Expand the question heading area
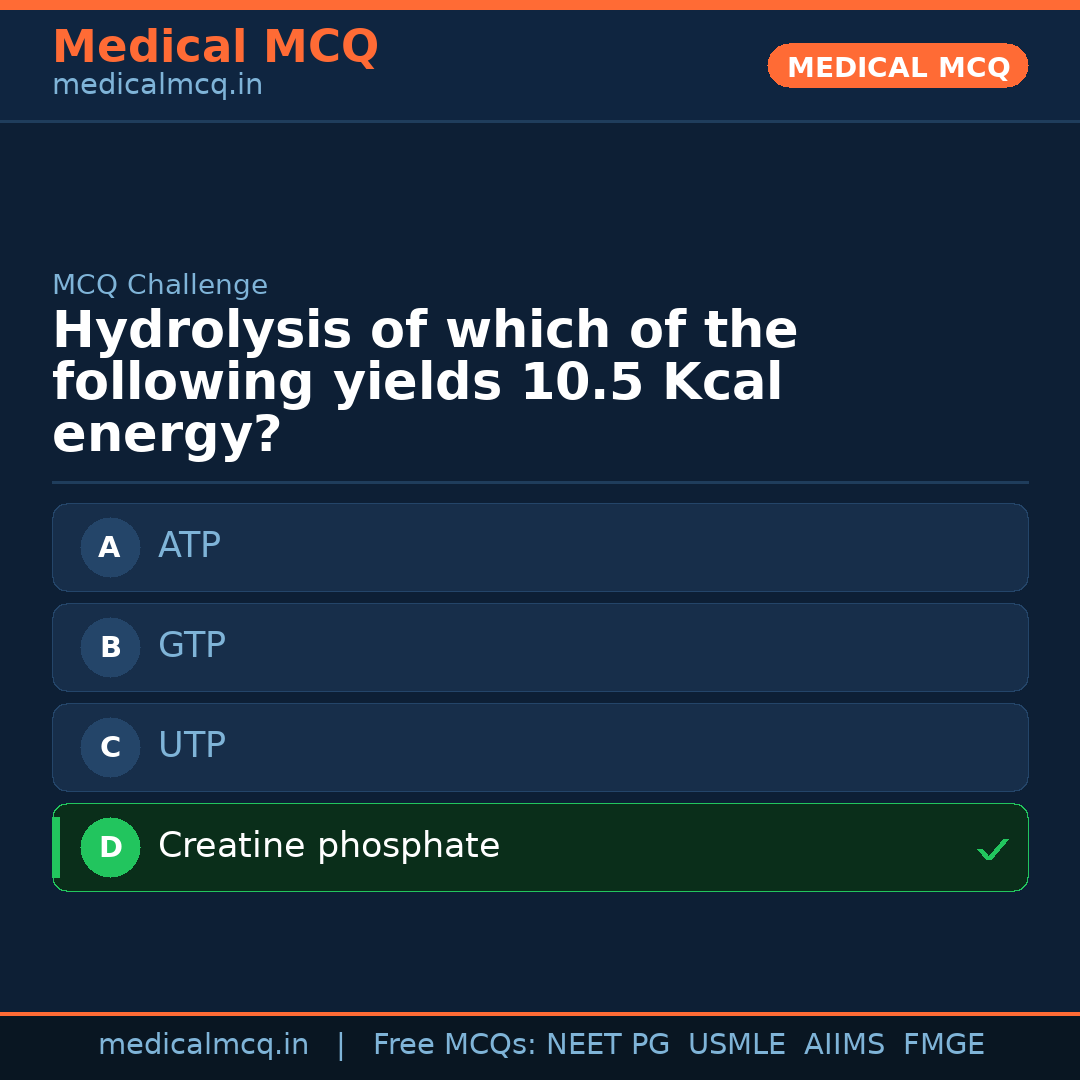The image size is (1080, 1080). (424, 381)
